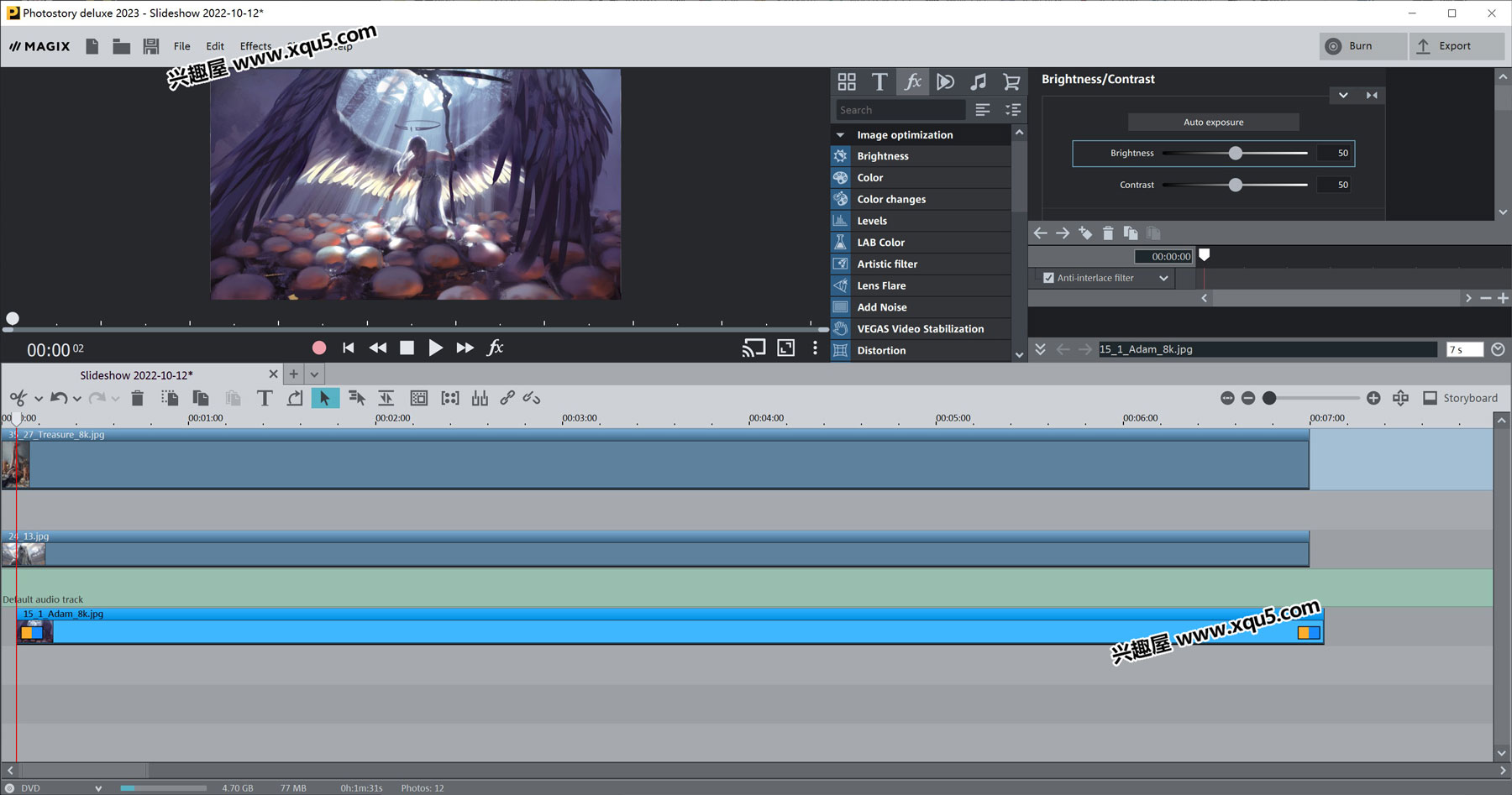The image size is (1512, 795).
Task: Open a project using the folder icon
Action: (x=122, y=46)
